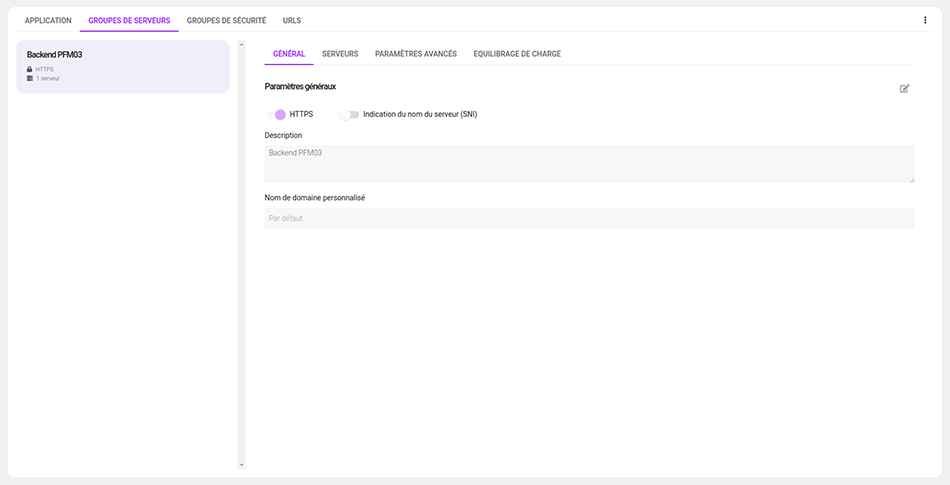Toggle the HTTPS switch
Viewport: 950px width, 485px height.
[x=277, y=114]
